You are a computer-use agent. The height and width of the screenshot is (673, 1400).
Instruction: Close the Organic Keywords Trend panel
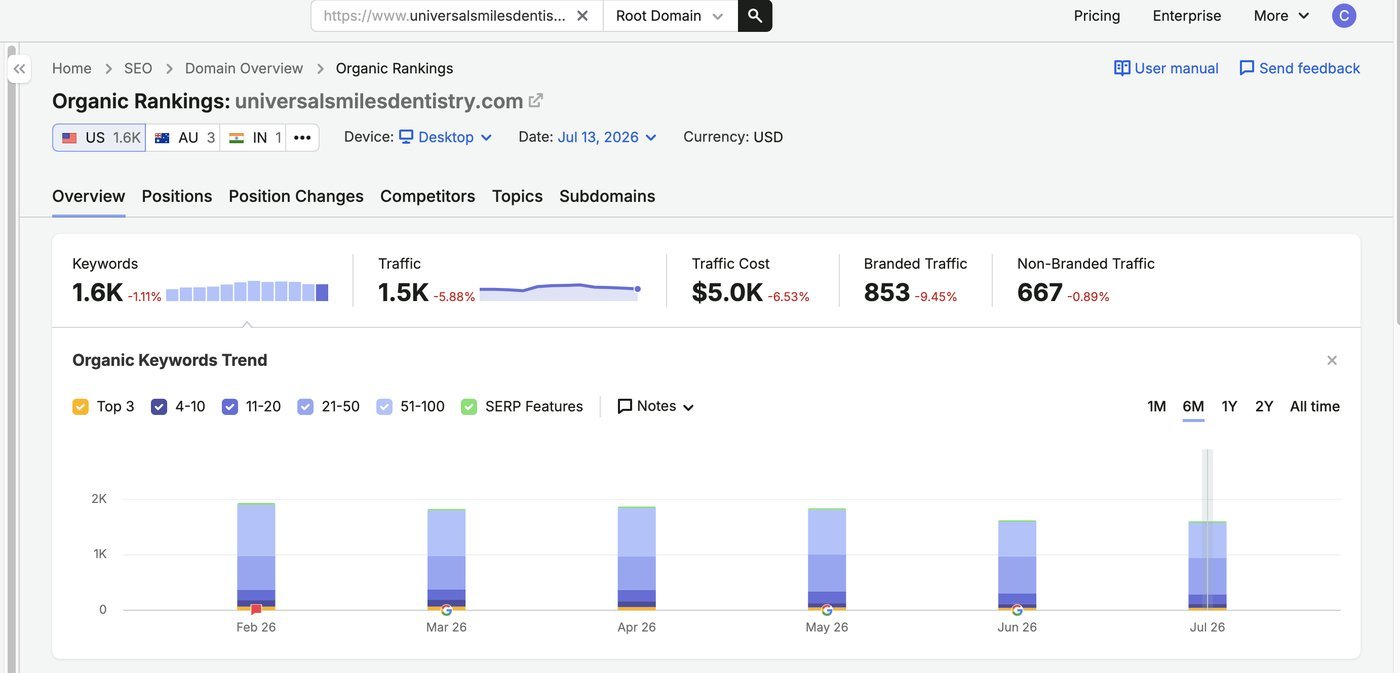pos(1332,360)
